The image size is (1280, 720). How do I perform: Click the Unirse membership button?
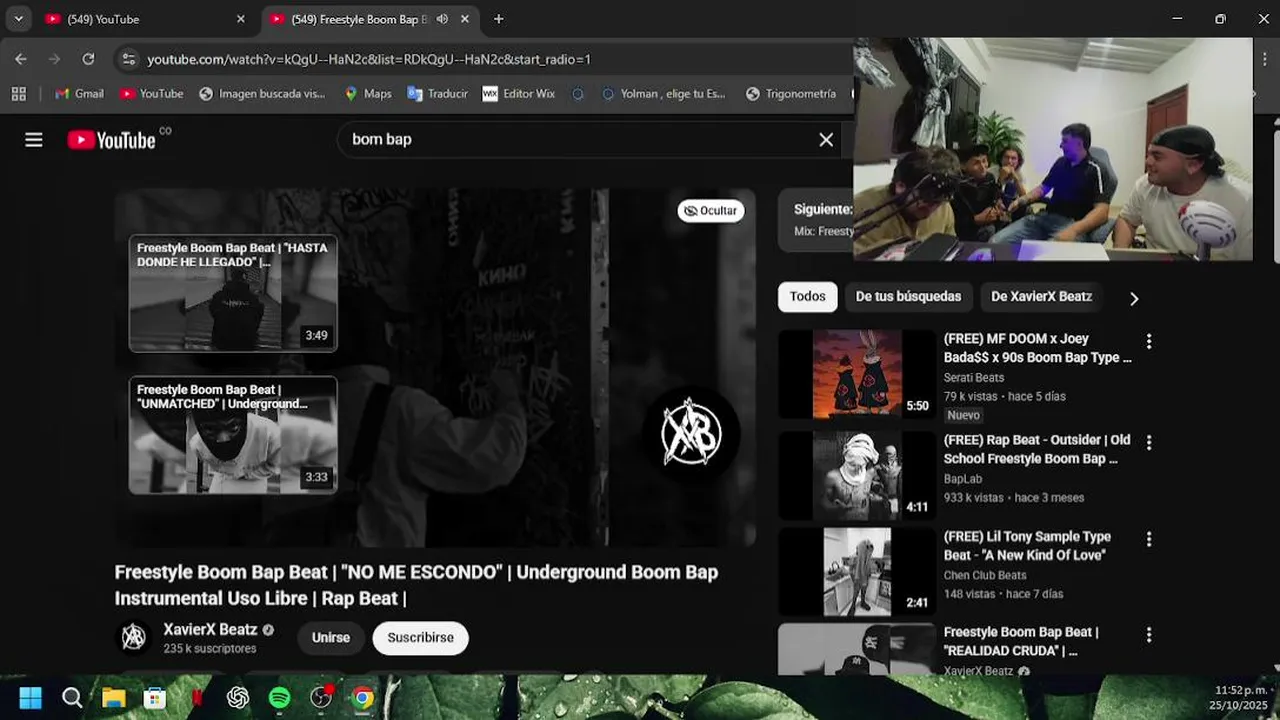click(330, 637)
